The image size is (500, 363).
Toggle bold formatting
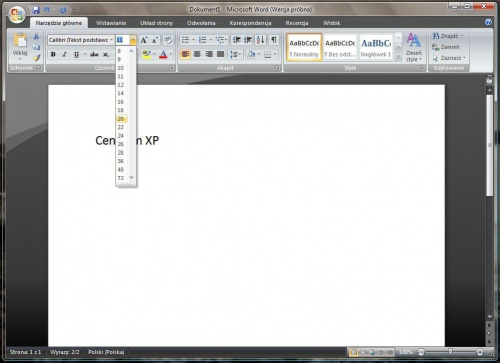point(53,54)
